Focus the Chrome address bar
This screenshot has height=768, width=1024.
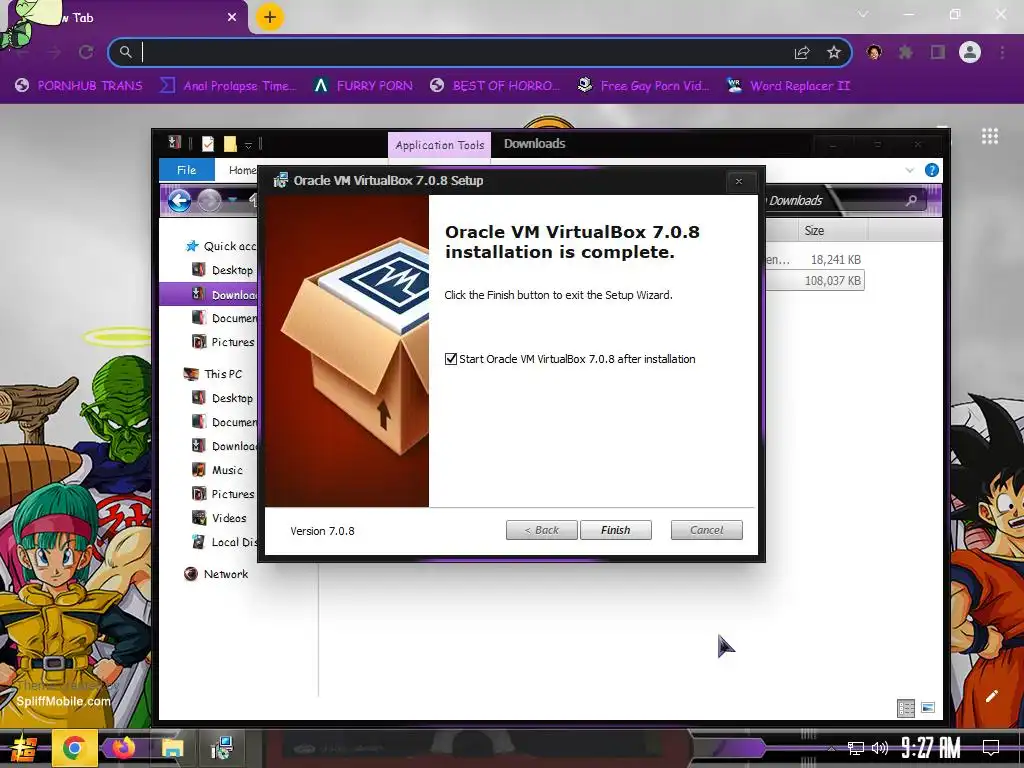(457, 52)
